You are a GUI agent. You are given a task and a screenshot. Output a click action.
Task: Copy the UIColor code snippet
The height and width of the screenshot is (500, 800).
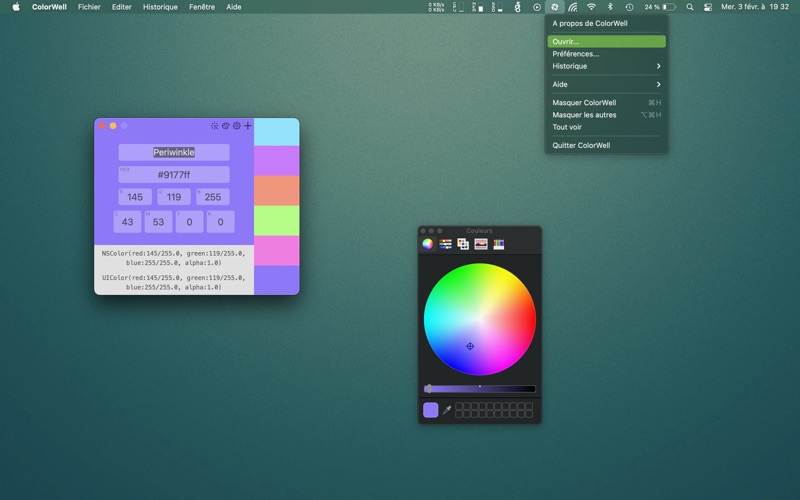(173, 282)
